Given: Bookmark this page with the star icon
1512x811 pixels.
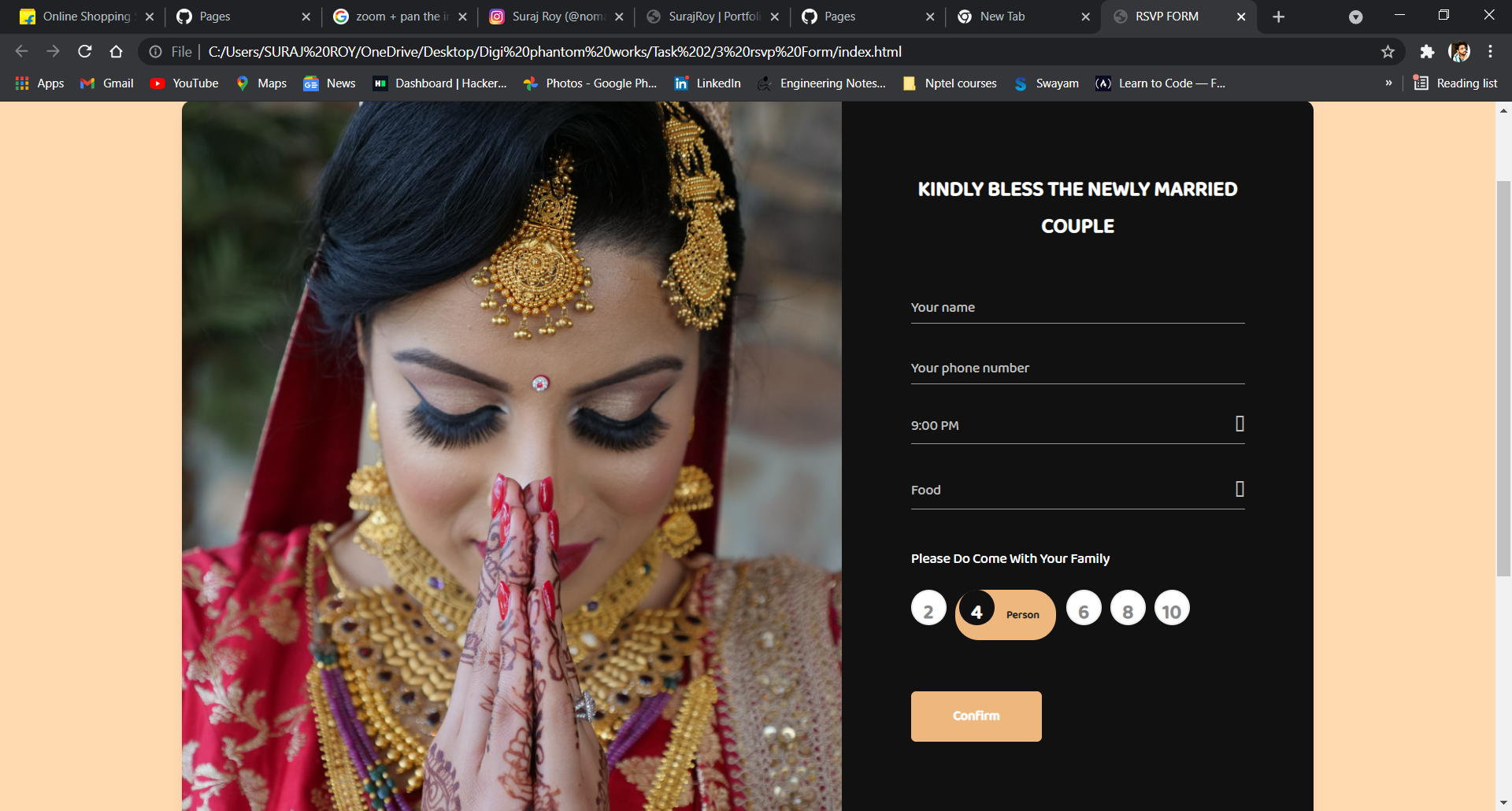Looking at the screenshot, I should [x=1388, y=52].
